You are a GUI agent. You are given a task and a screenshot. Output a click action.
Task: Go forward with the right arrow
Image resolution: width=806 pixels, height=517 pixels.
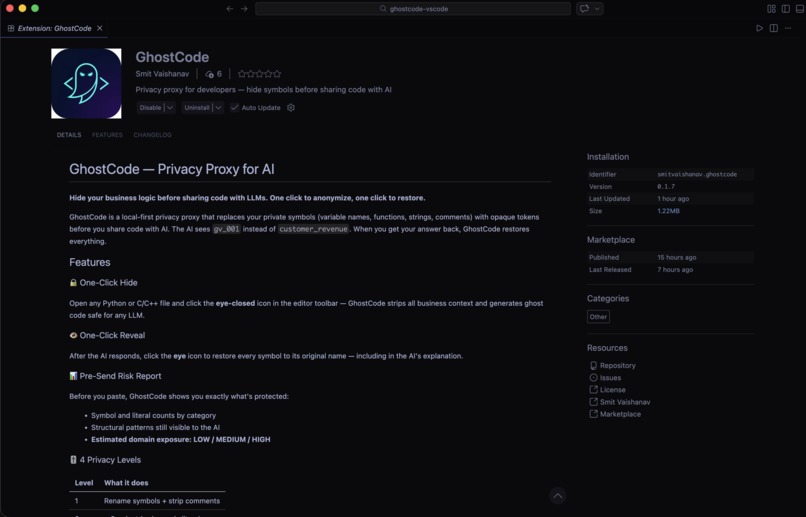244,9
